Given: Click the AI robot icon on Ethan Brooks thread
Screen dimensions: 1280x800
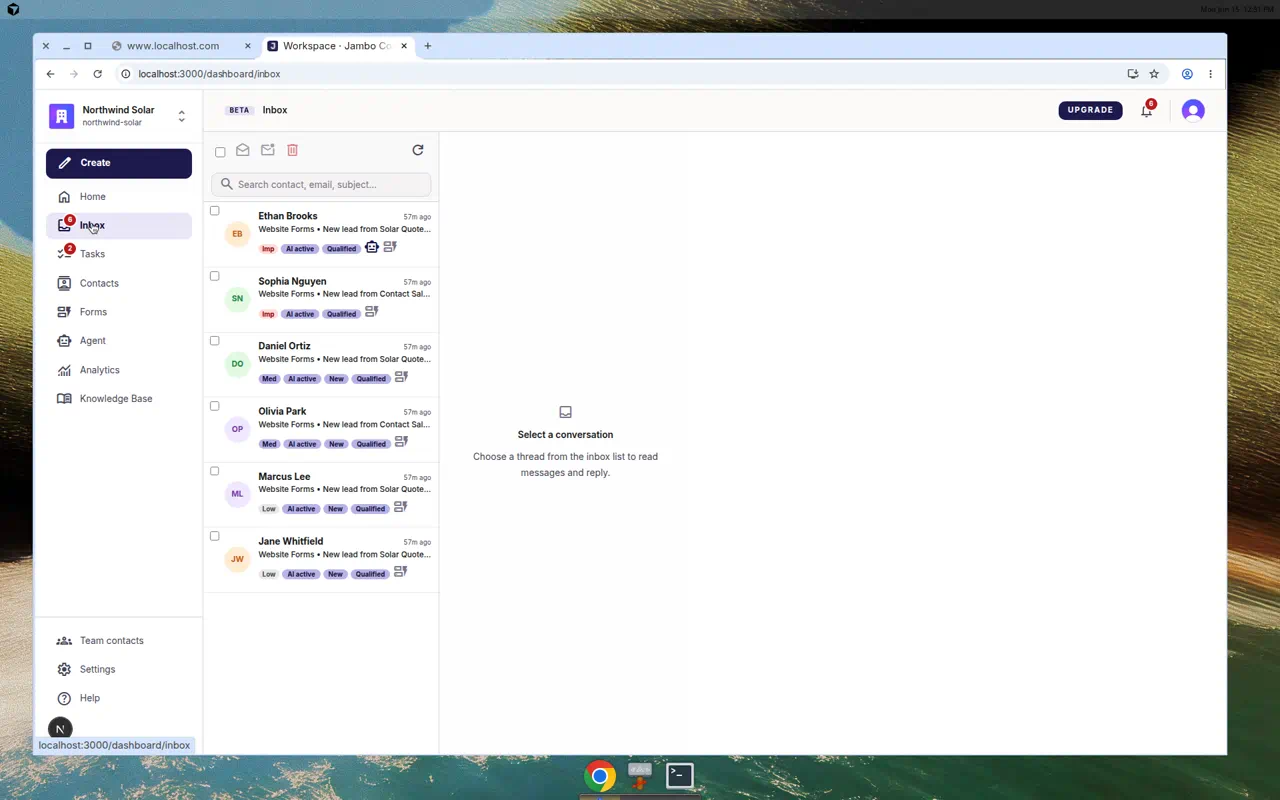Looking at the screenshot, I should (x=372, y=247).
